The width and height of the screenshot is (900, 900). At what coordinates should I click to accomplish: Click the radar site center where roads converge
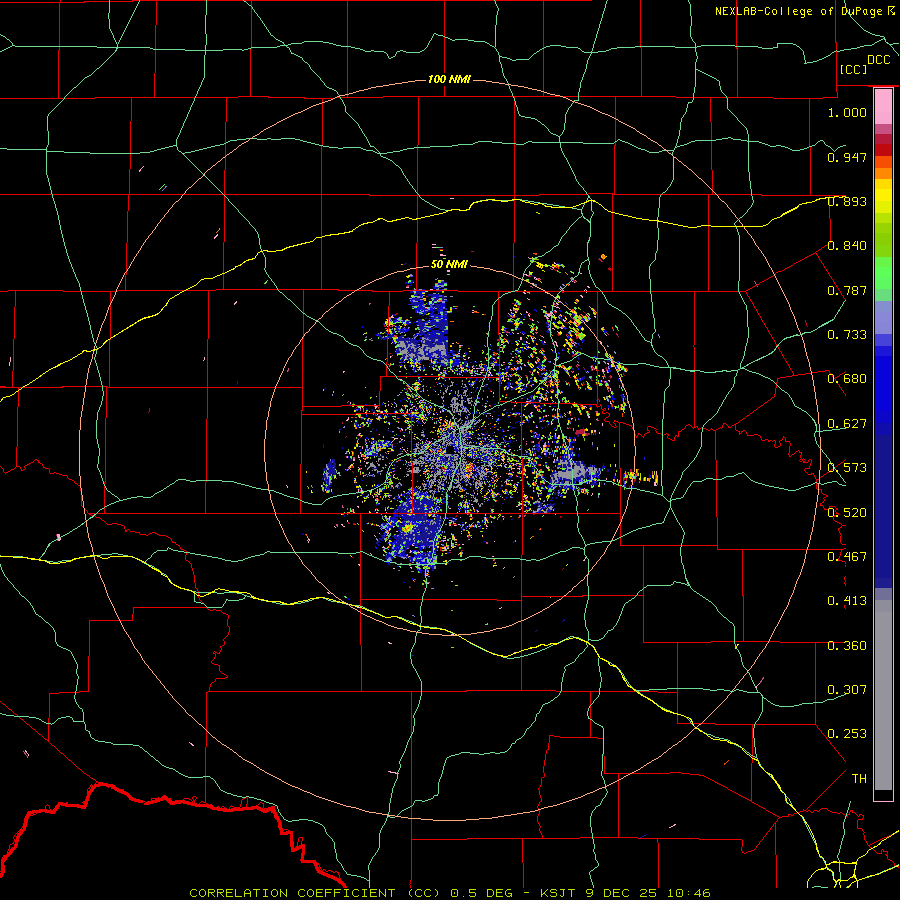pos(451,450)
